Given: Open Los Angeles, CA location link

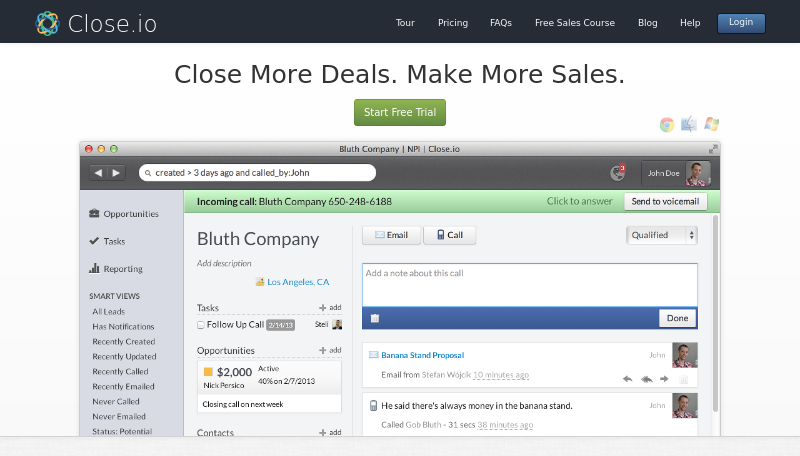Looking at the screenshot, I should point(298,282).
